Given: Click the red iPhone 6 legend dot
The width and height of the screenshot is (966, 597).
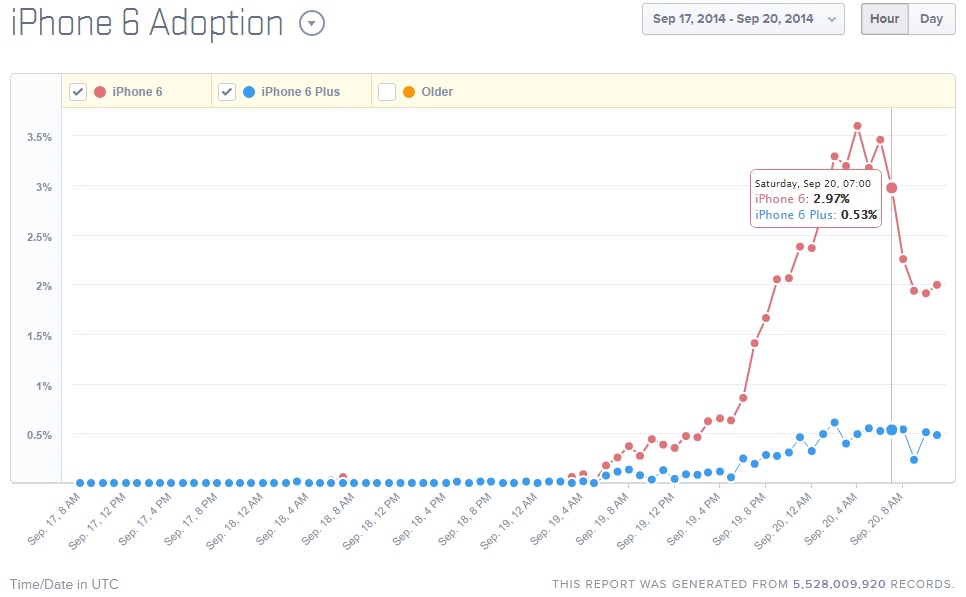Looking at the screenshot, I should pyautogui.click(x=100, y=91).
